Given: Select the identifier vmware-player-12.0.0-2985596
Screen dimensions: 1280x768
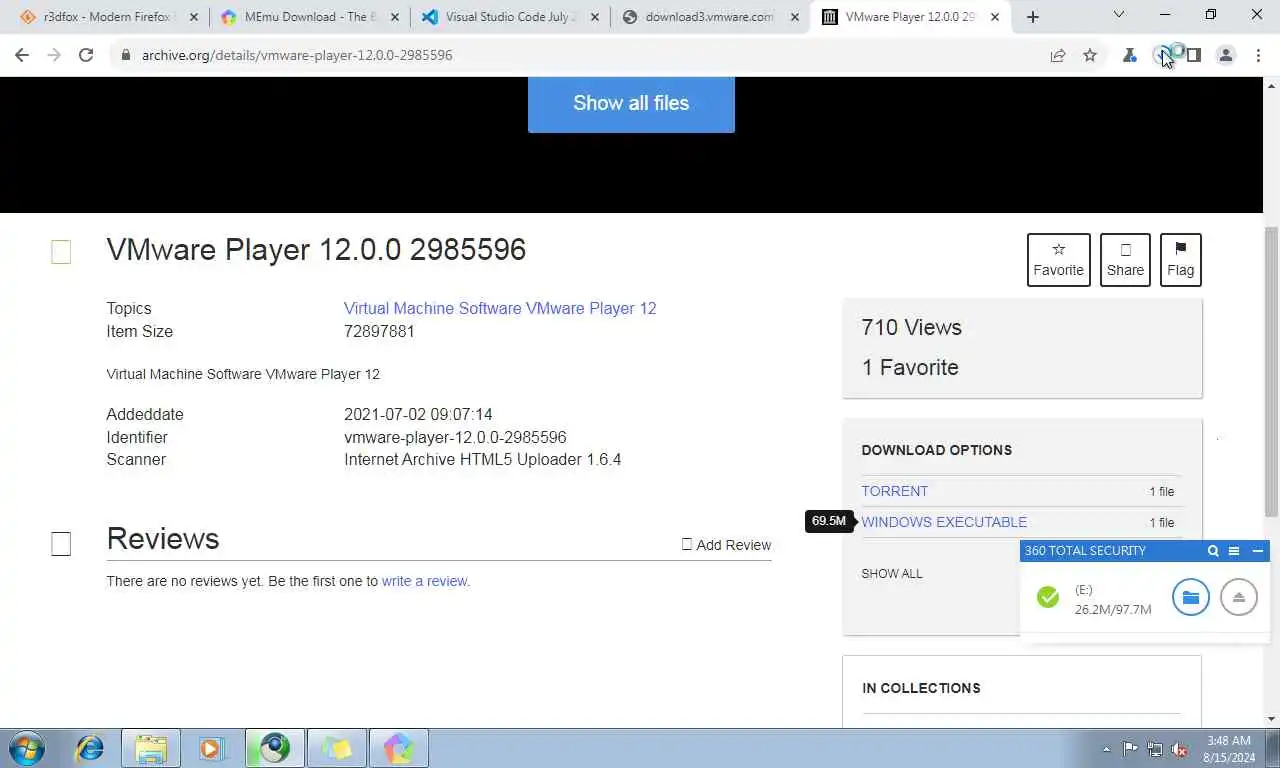Looking at the screenshot, I should pyautogui.click(x=455, y=437).
